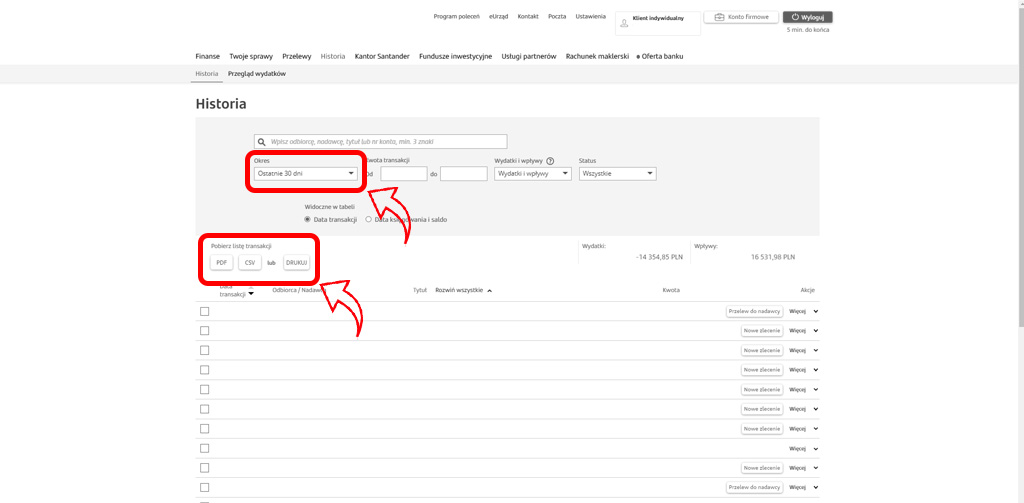Click Przelew do nadawcy in the first row

click(x=754, y=312)
